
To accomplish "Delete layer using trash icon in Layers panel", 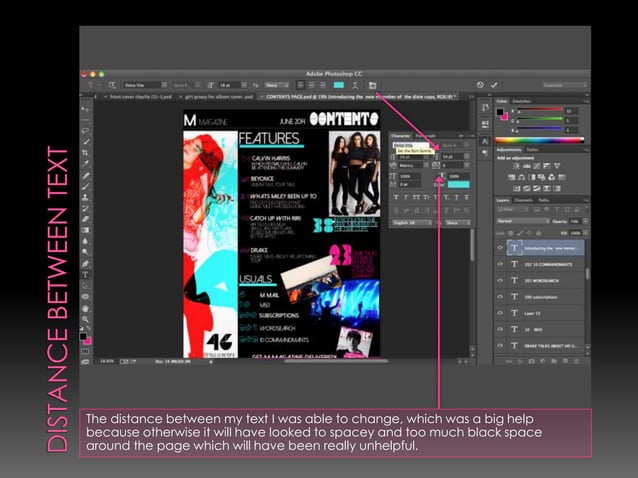I will point(577,361).
